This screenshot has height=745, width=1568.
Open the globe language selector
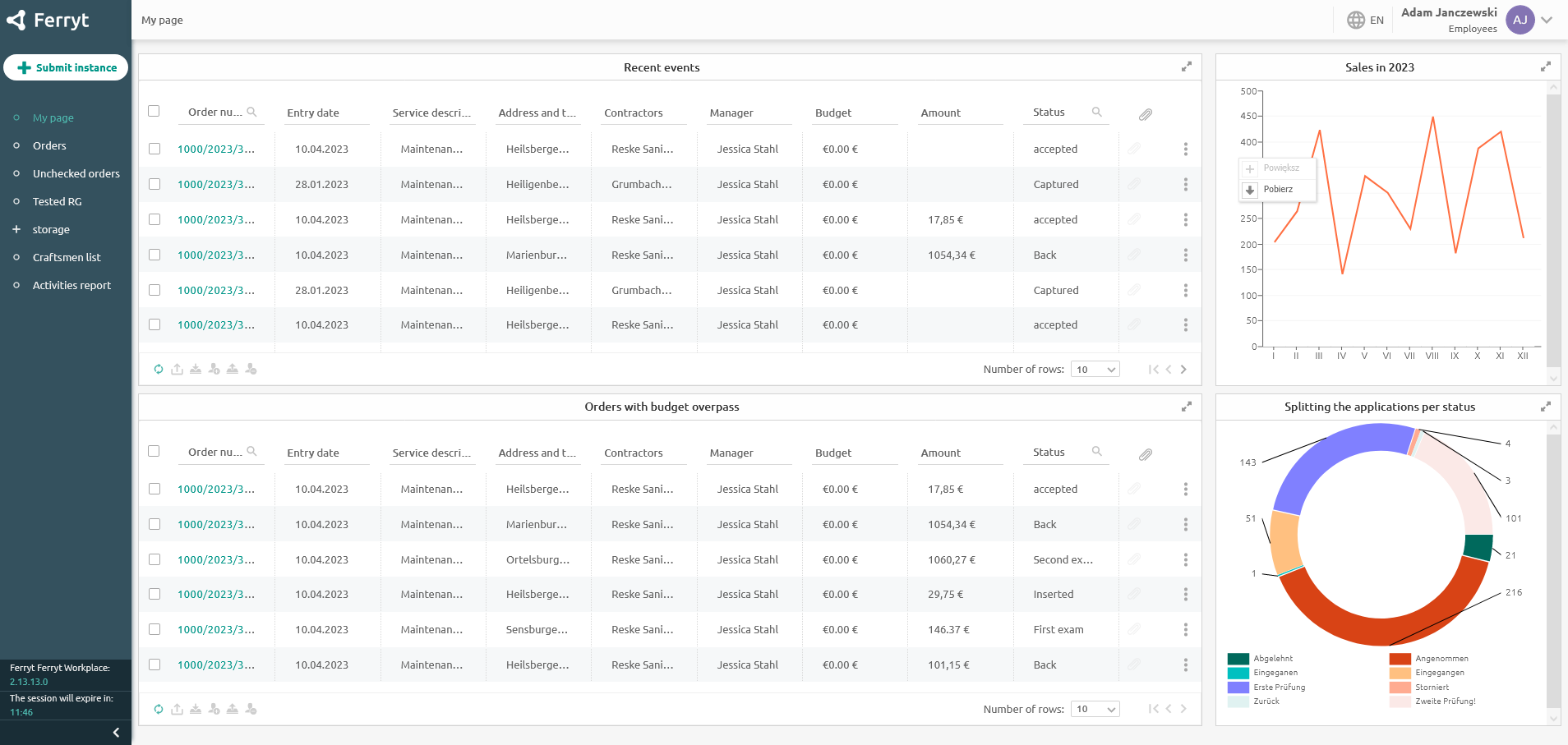(x=1355, y=19)
